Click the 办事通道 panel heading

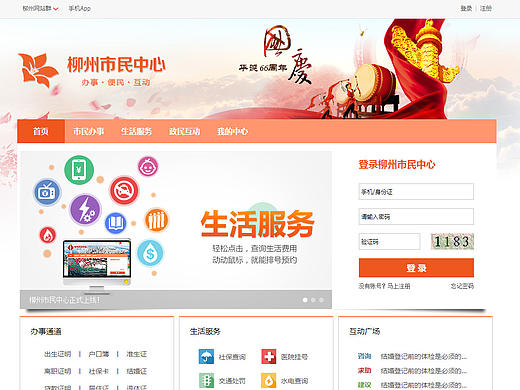pyautogui.click(x=46, y=331)
